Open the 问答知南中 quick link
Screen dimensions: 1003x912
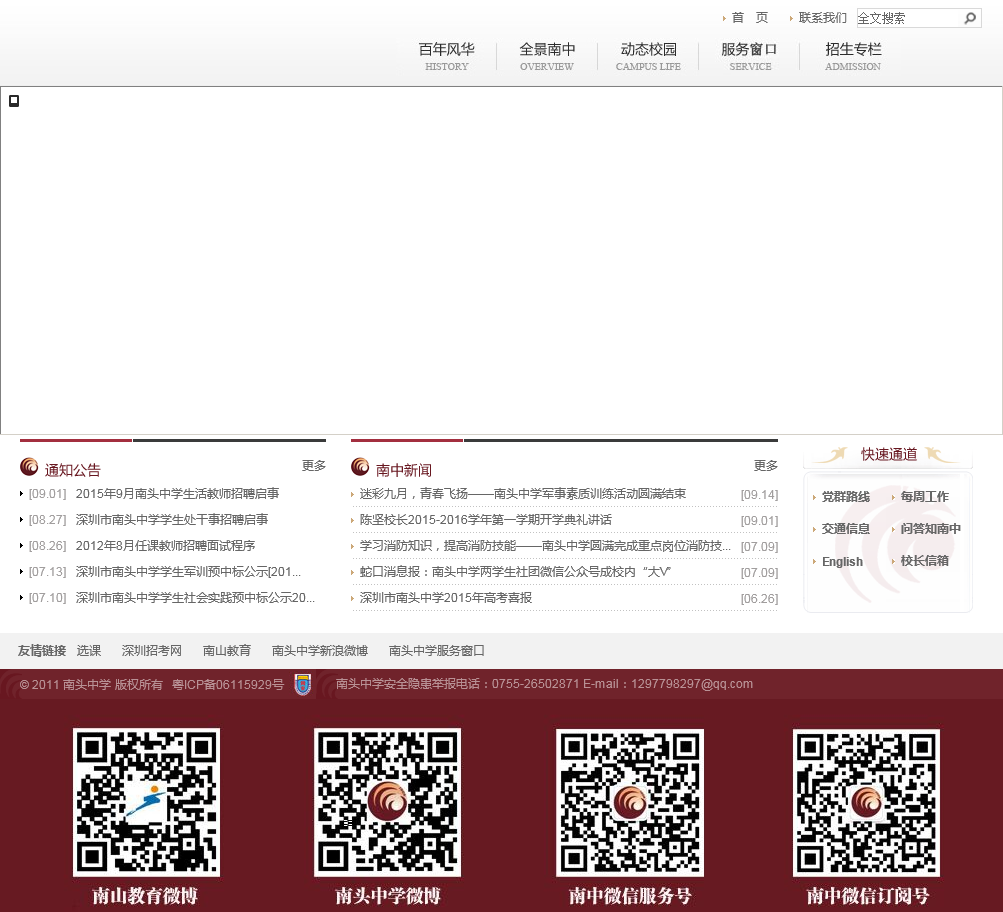(x=931, y=529)
